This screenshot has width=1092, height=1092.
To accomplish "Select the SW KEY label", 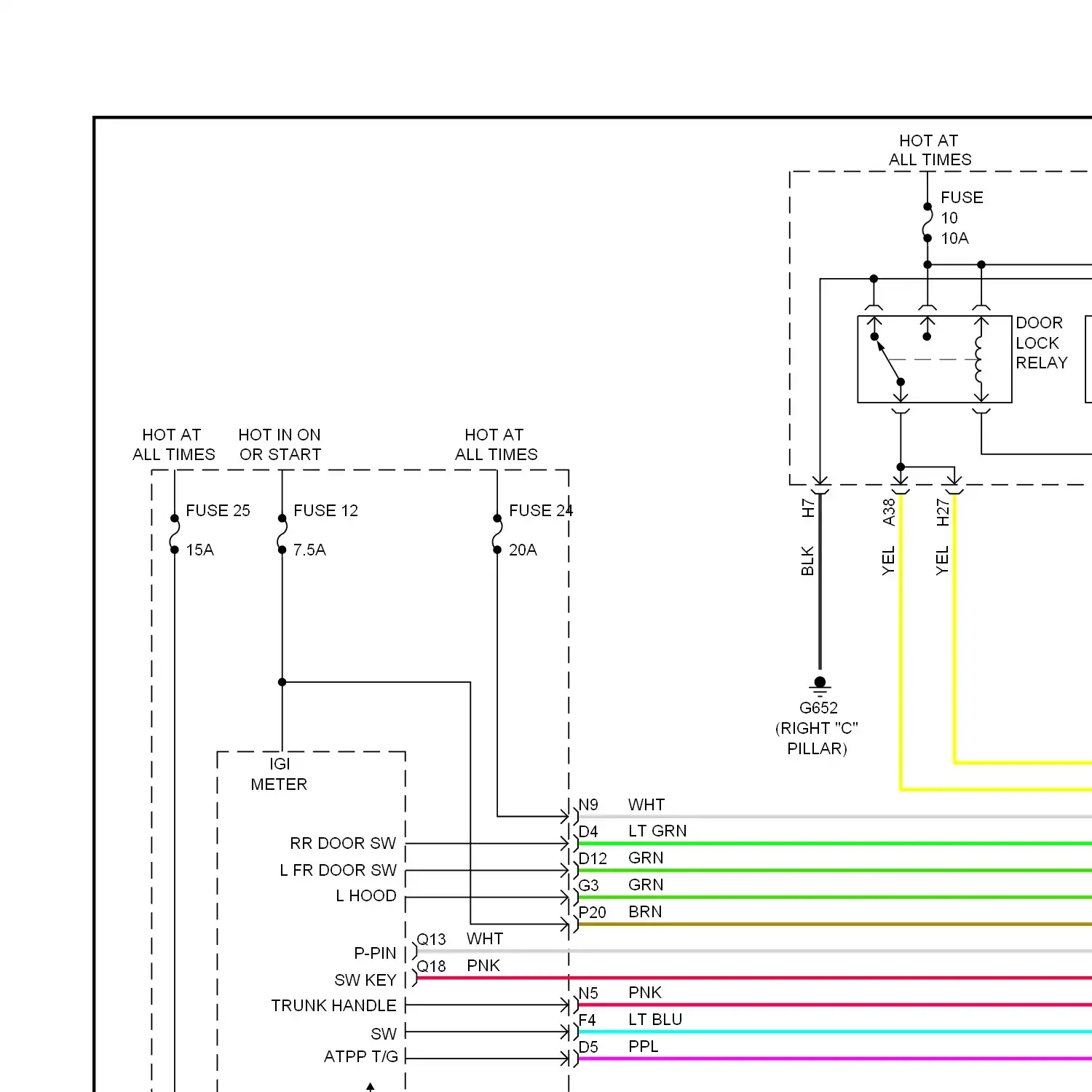I will pyautogui.click(x=365, y=980).
